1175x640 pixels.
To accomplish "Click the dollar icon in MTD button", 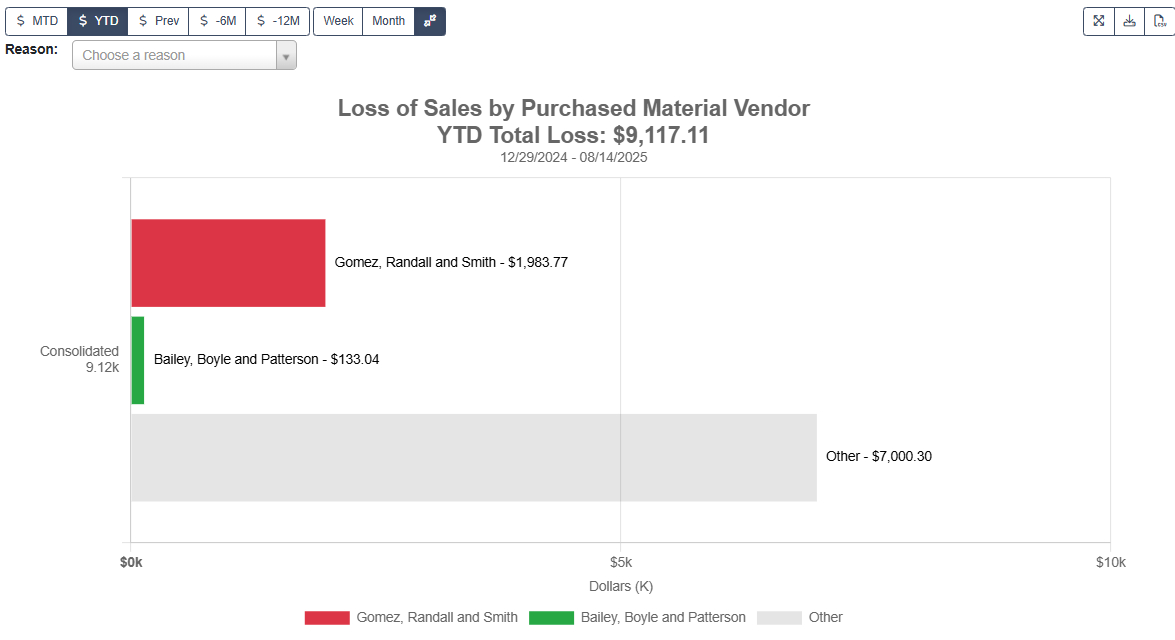I will pyautogui.click(x=19, y=20).
